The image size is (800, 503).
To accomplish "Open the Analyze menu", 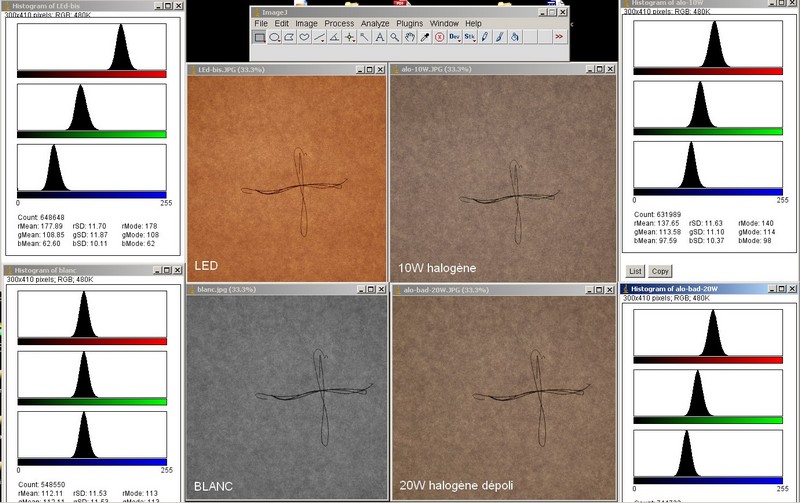I will 375,23.
